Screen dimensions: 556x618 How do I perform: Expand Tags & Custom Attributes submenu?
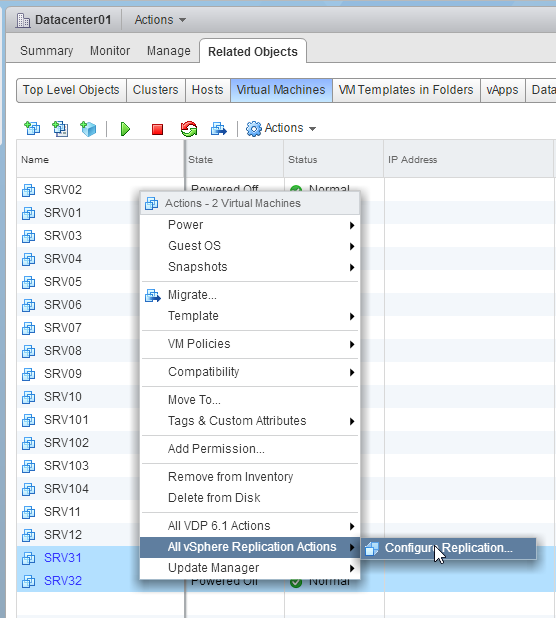pos(250,421)
